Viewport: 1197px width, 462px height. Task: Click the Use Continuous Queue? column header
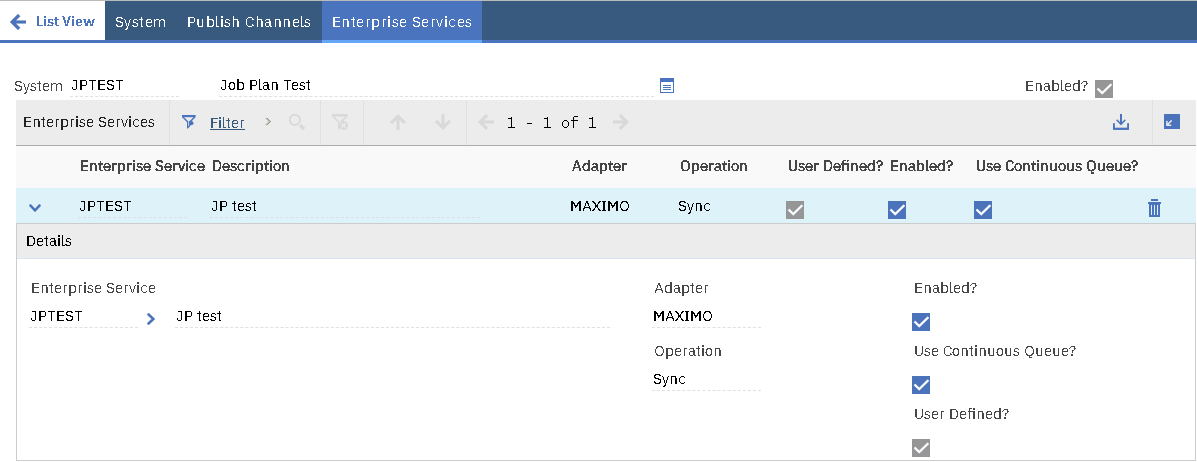[1057, 166]
